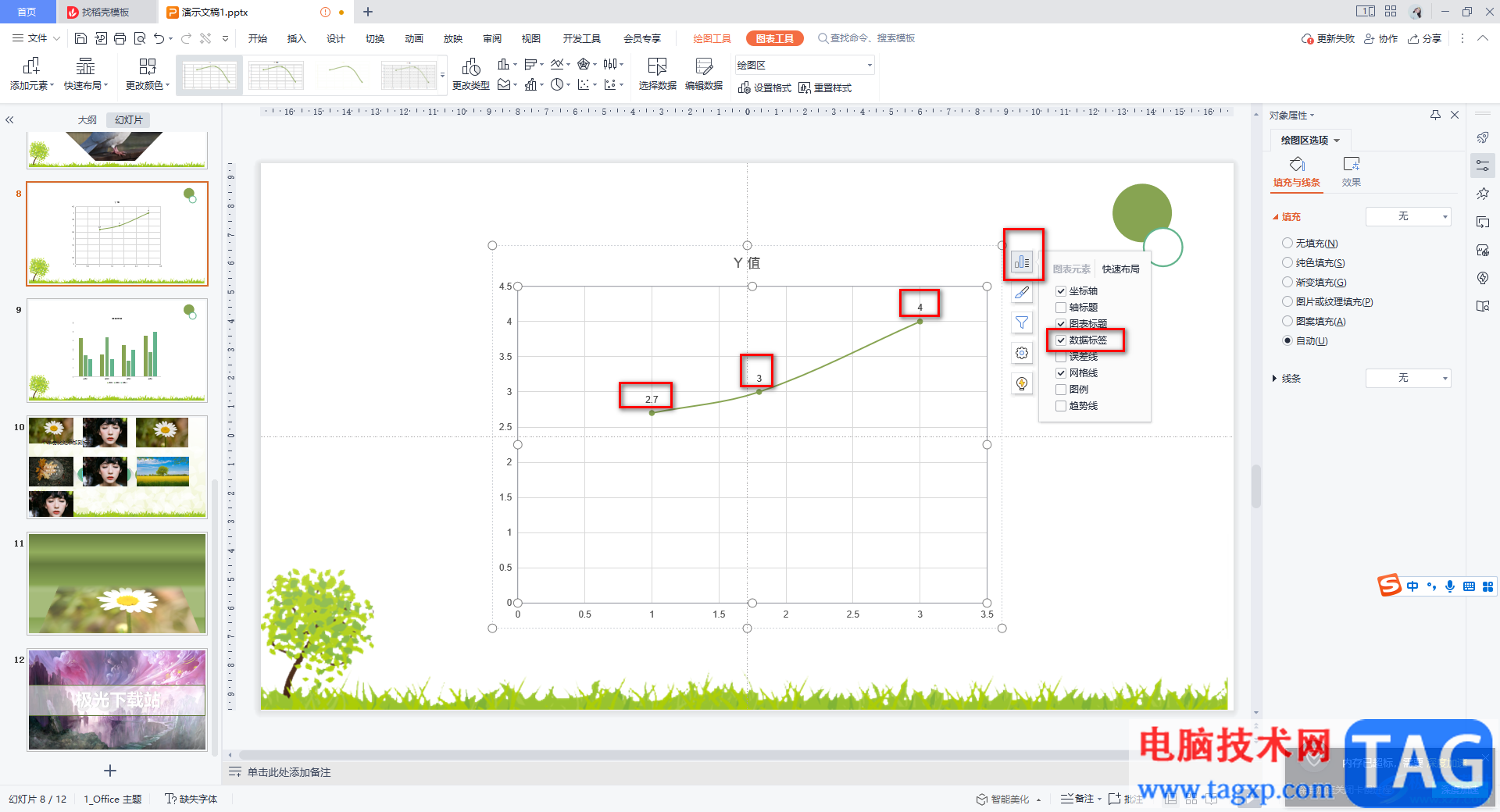Toggle the Trendline (趋势线) checkbox
Viewport: 1500px width, 812px height.
[1061, 406]
